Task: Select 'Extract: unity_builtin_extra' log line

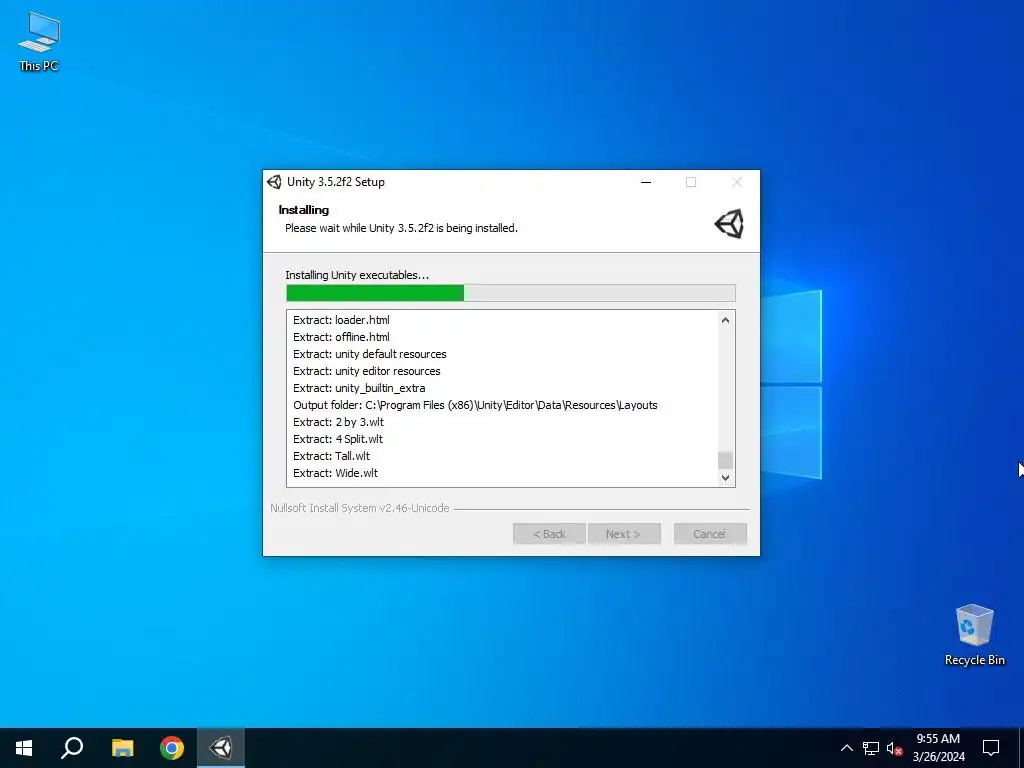Action: pyautogui.click(x=359, y=388)
